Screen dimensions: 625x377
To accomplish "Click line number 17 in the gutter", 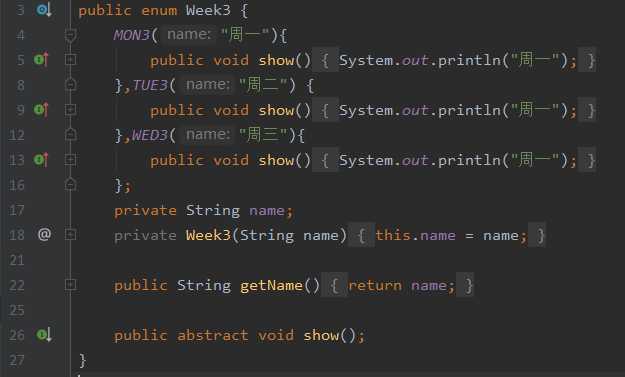I will [x=17, y=210].
